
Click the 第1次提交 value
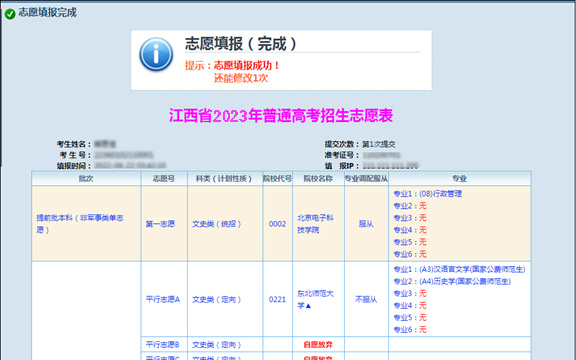379,144
